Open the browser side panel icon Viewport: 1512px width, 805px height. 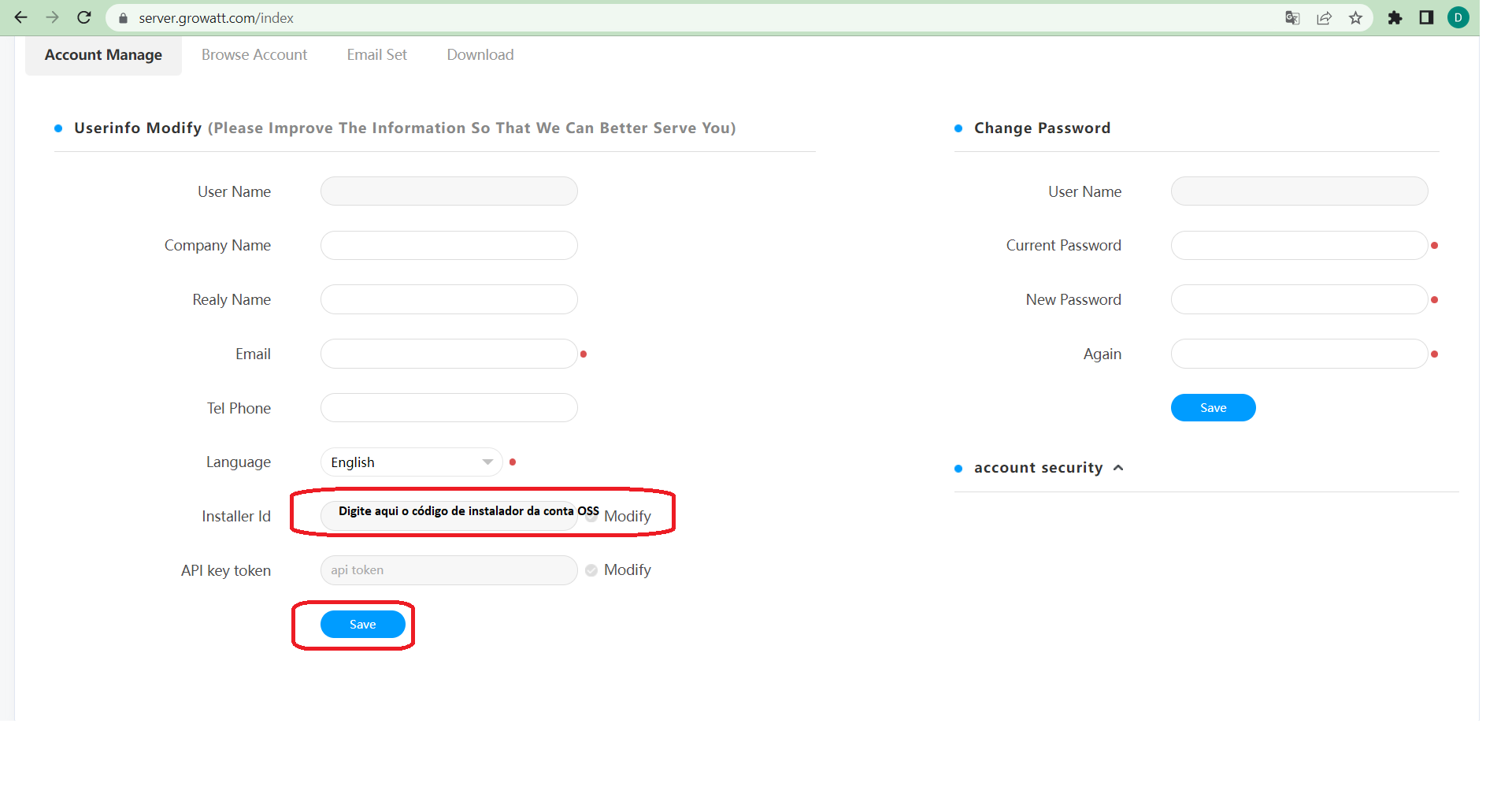tap(1426, 18)
